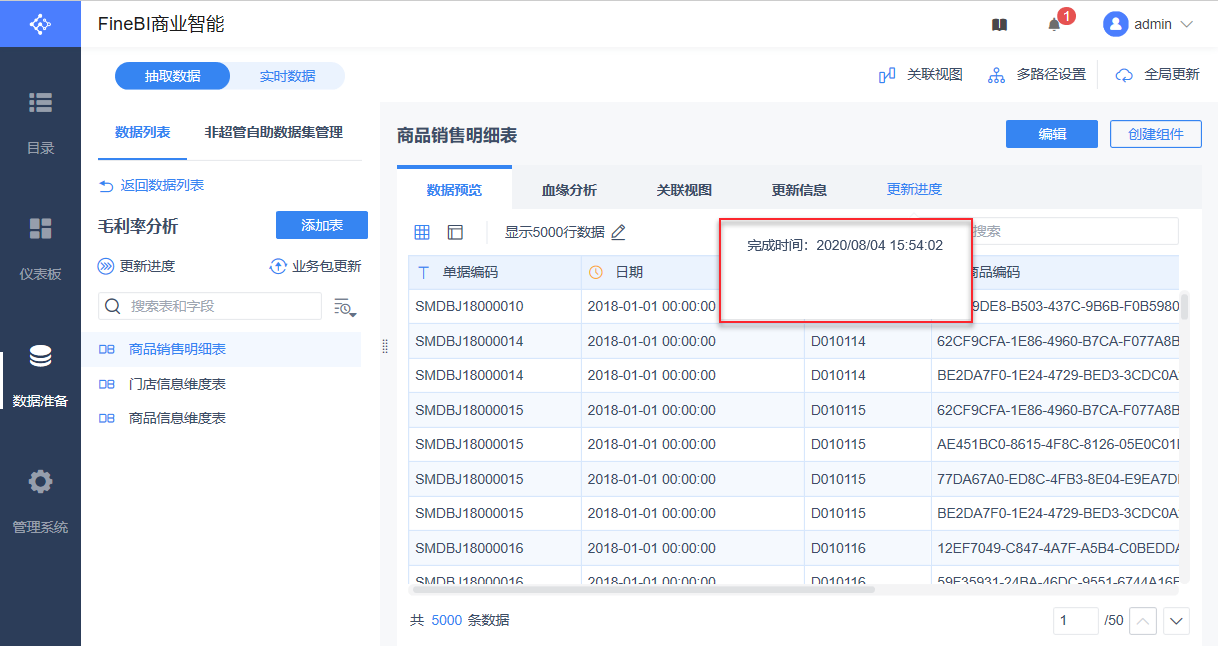
Task: Expand the admin dropdown arrow
Action: pos(1187,24)
